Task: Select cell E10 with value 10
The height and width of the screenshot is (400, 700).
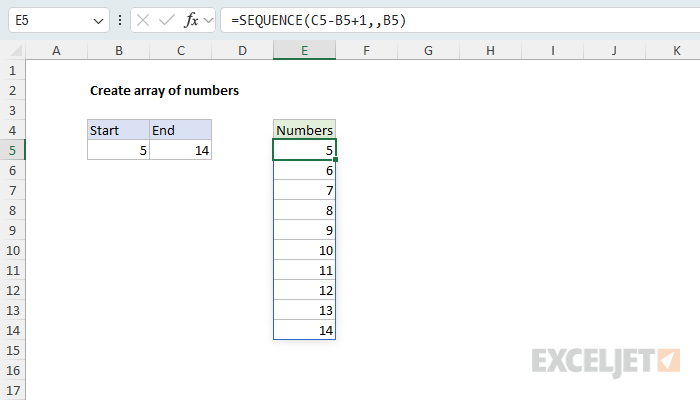Action: coord(304,250)
